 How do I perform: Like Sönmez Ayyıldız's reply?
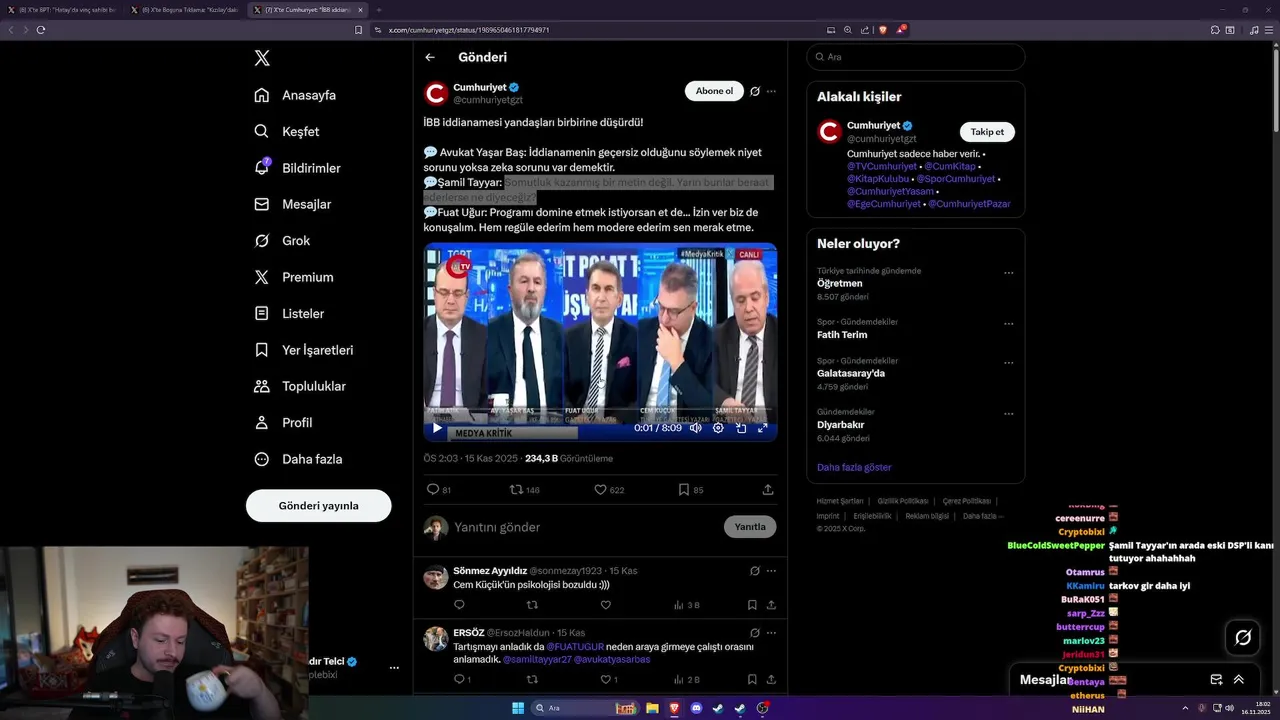605,605
